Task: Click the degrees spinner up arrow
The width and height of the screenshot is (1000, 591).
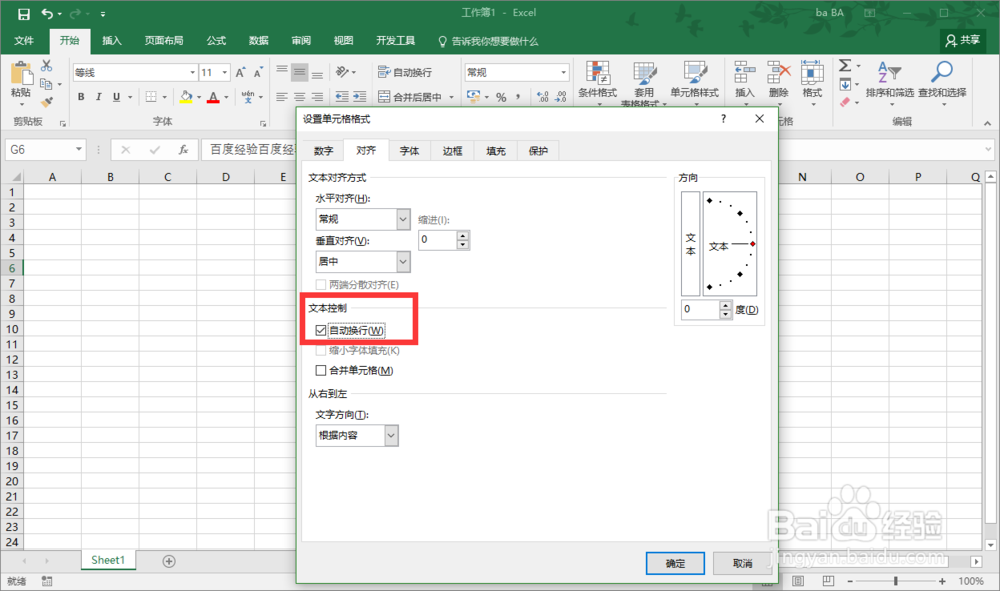Action: [x=726, y=305]
